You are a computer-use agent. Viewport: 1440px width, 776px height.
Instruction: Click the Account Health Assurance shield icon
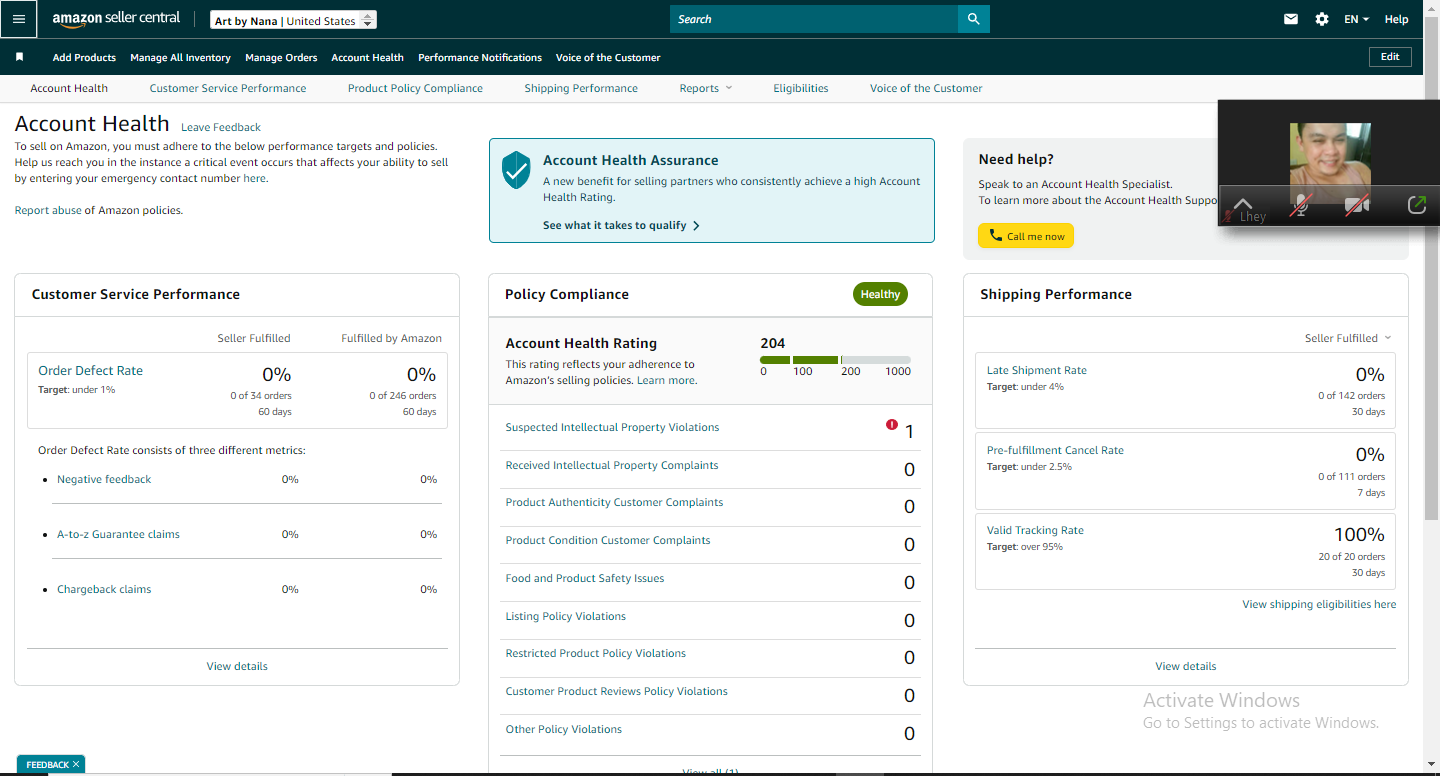(x=515, y=170)
